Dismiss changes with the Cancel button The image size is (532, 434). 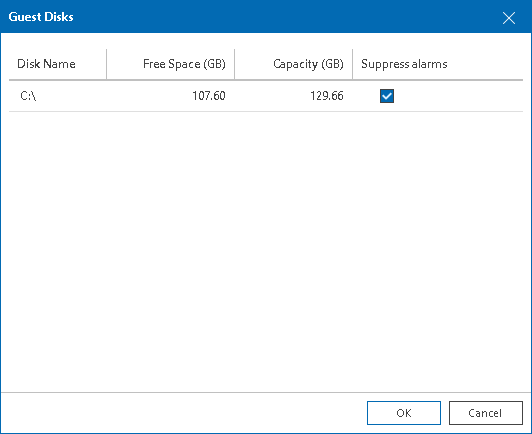(x=486, y=413)
